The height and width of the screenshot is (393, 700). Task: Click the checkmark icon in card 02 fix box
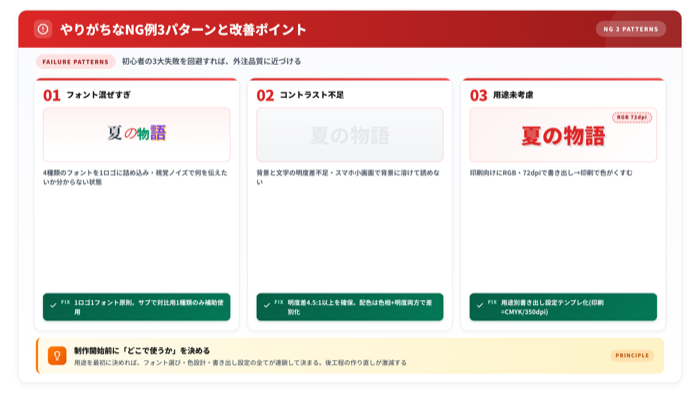tap(267, 305)
